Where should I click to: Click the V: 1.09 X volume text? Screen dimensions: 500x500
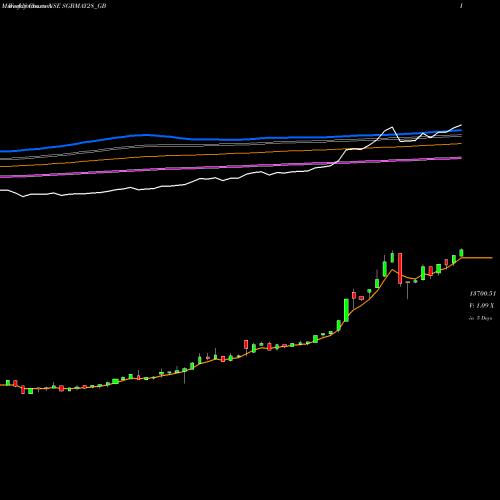481,306
